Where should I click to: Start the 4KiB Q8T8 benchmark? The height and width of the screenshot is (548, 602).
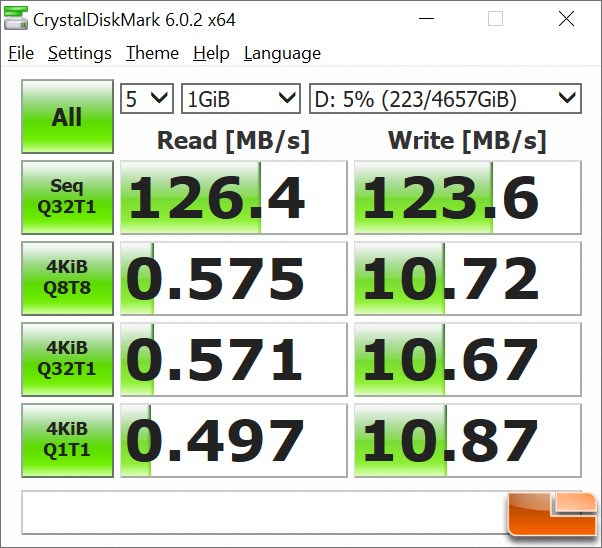tap(68, 278)
